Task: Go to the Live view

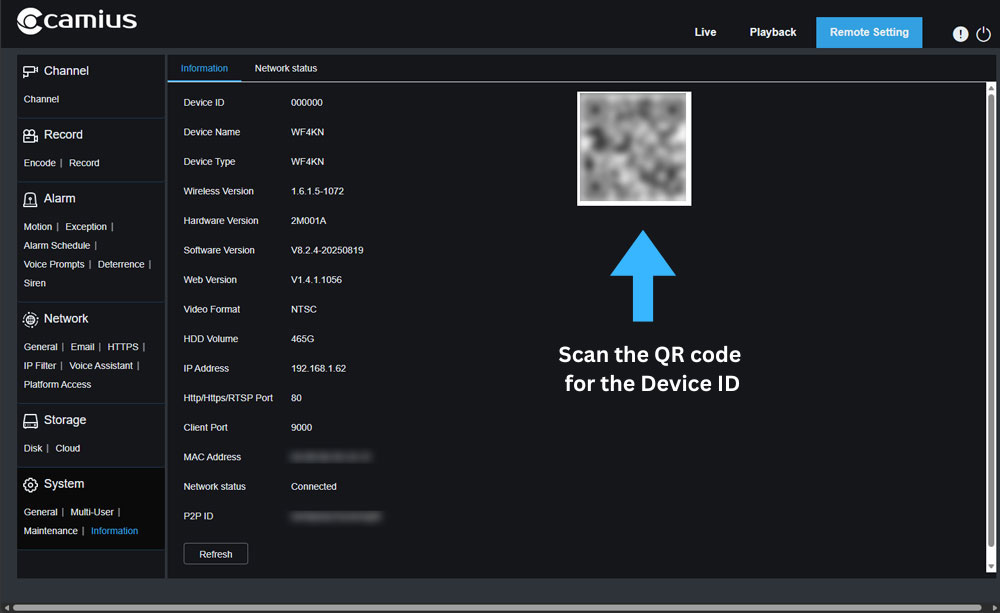Action: coord(705,32)
